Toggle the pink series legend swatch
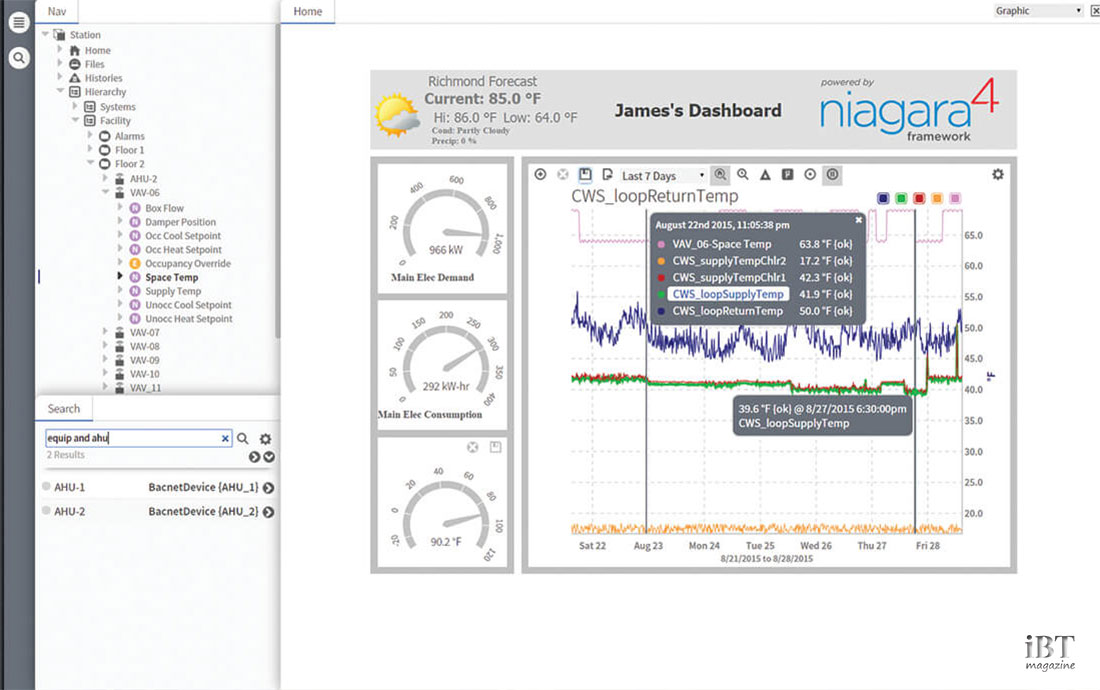 tap(955, 198)
